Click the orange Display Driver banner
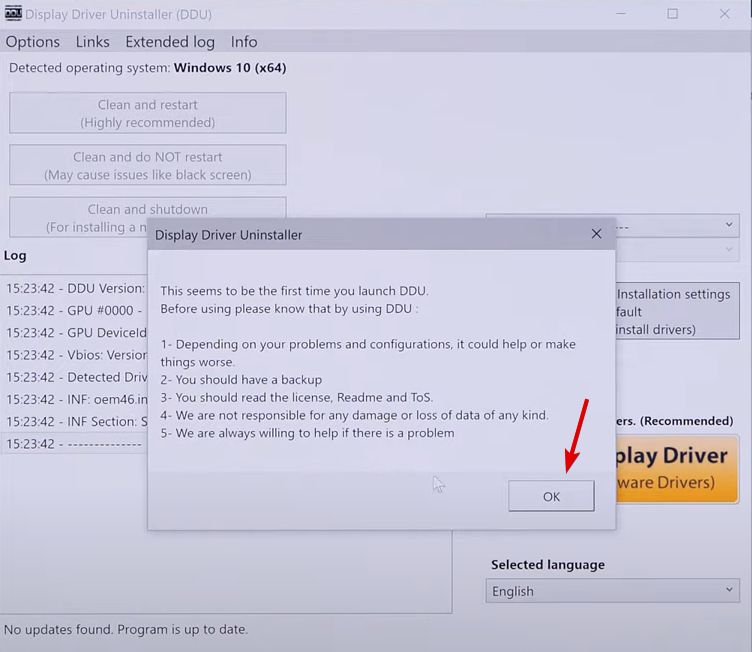Viewport: 752px width, 652px height. pyautogui.click(x=677, y=468)
